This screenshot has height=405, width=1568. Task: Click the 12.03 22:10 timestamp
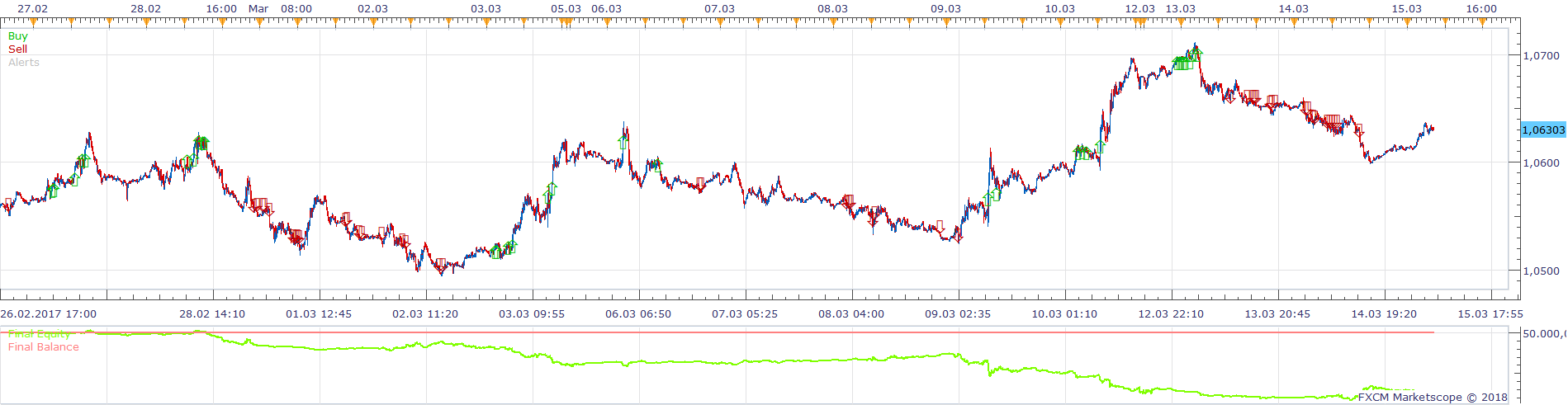point(1171,314)
